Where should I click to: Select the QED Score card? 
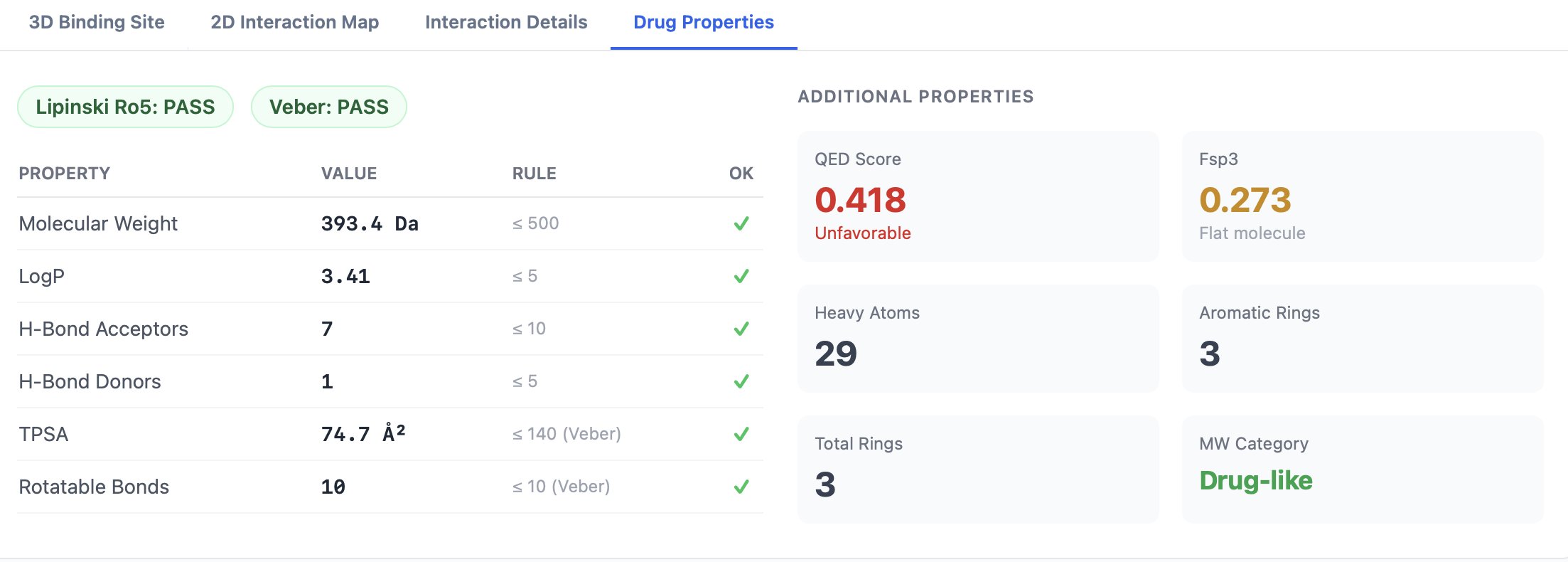pos(978,196)
